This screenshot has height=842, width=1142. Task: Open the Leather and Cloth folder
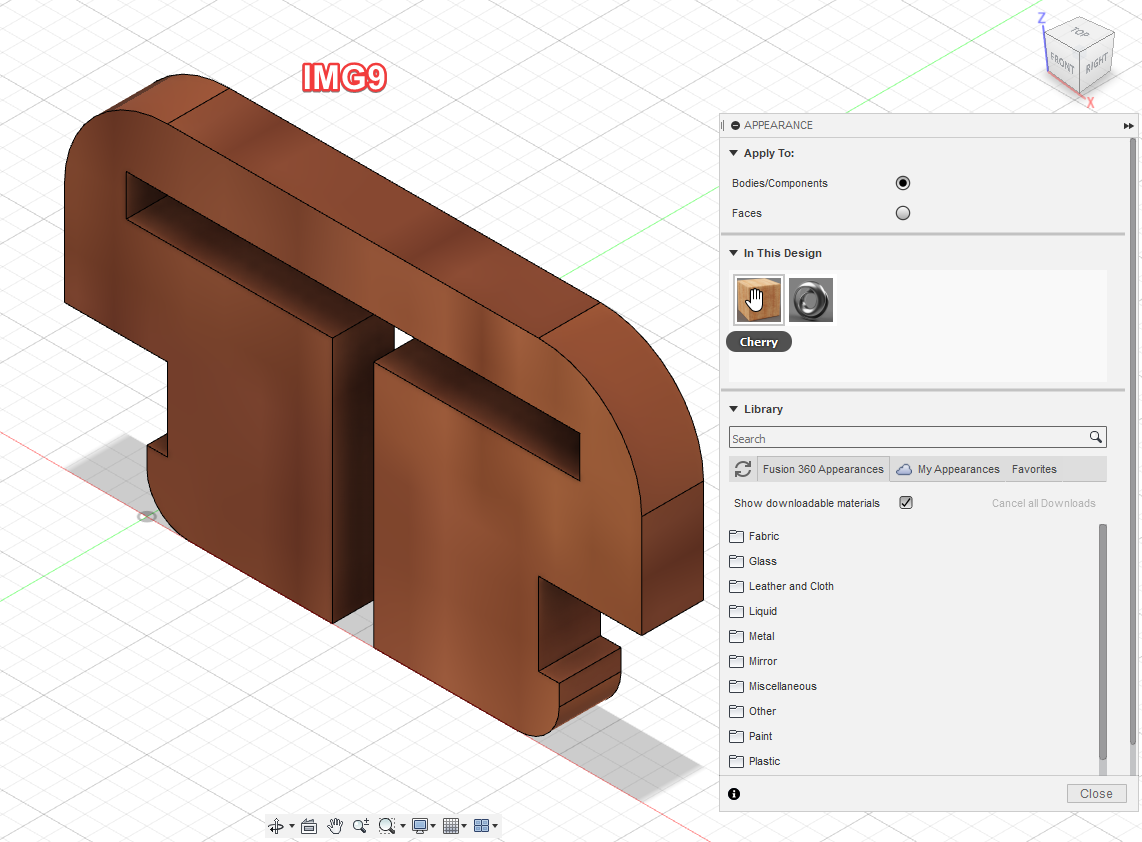tap(781, 586)
